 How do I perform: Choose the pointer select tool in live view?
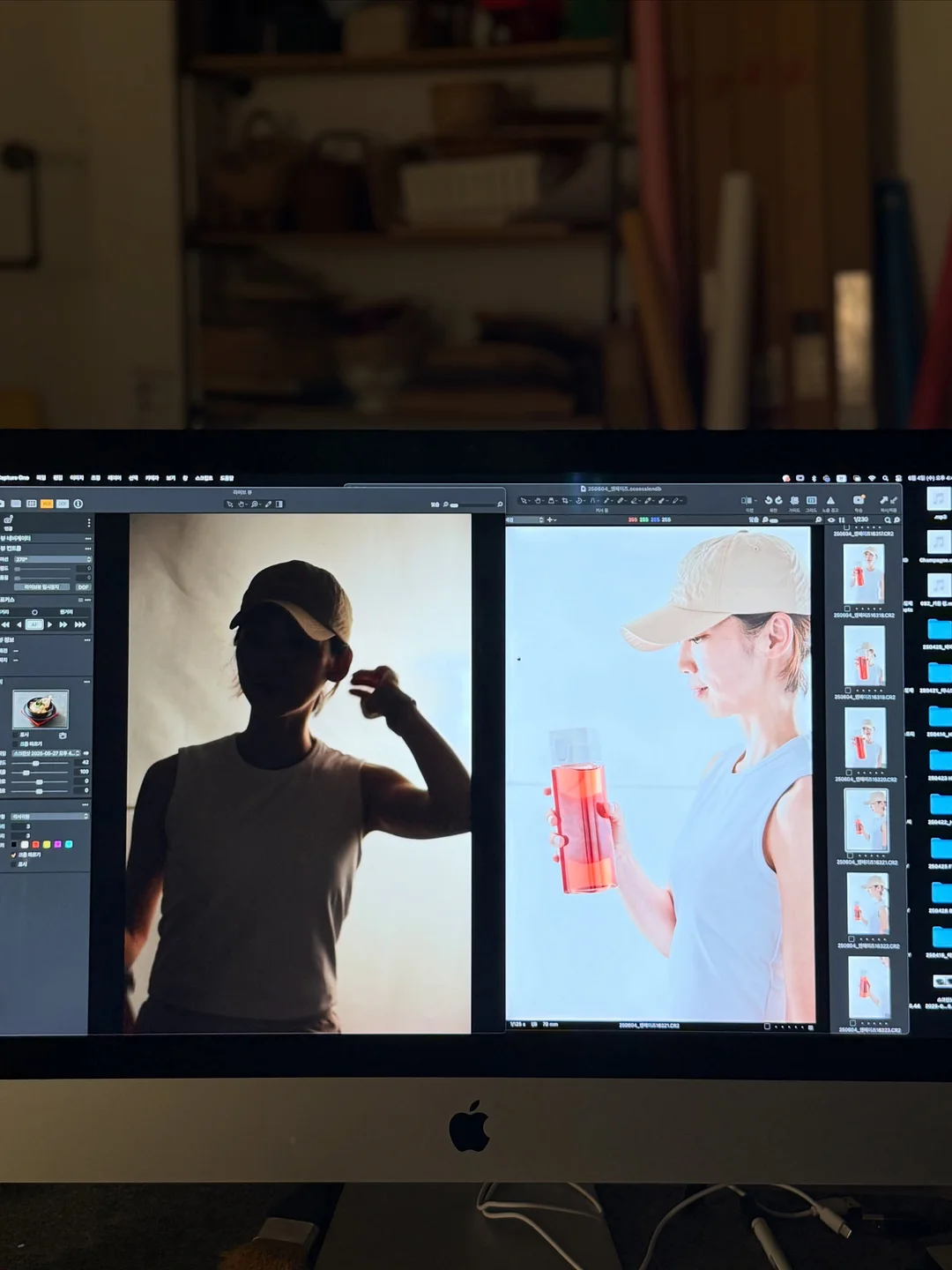click(230, 504)
